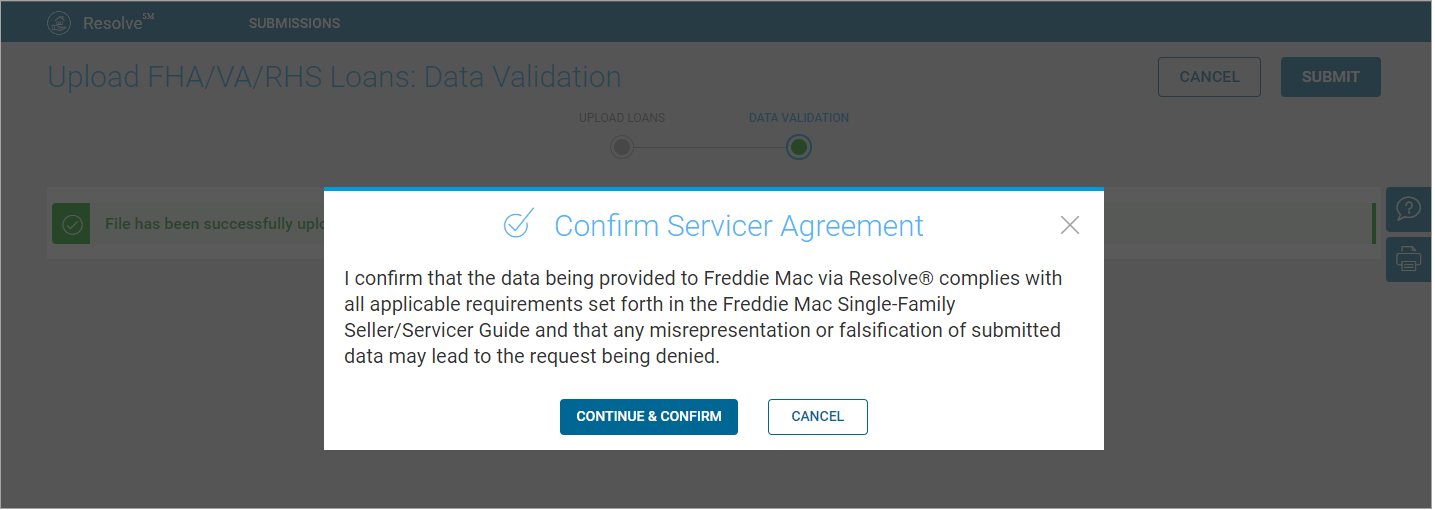Click the Upload FHA/VA/RHS Loans page heading
The image size is (1435, 510).
335,77
